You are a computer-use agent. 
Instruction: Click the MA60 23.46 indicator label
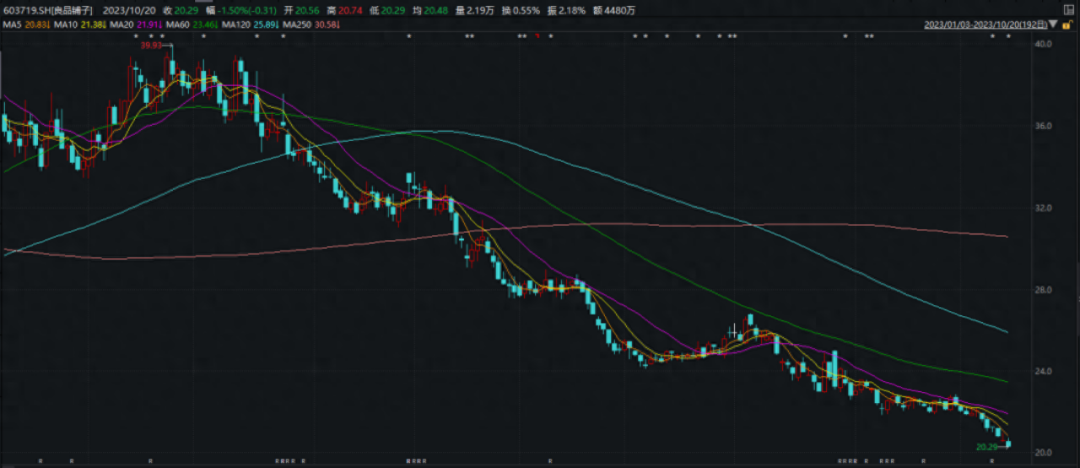[x=192, y=25]
